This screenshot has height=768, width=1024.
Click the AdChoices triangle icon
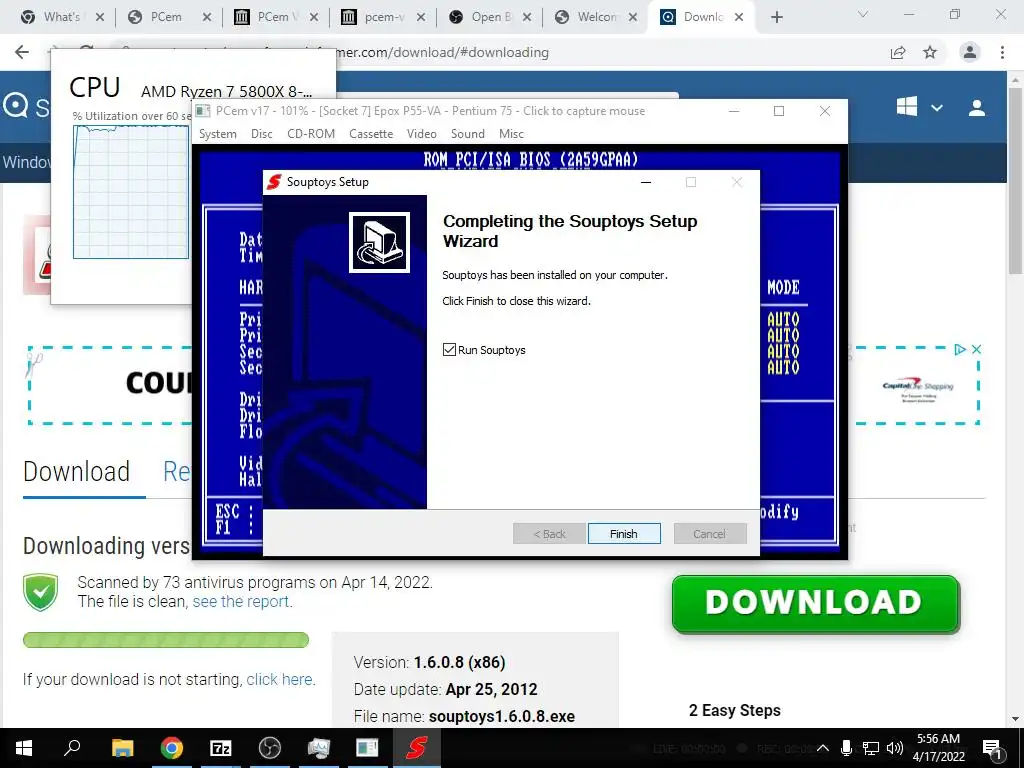960,349
